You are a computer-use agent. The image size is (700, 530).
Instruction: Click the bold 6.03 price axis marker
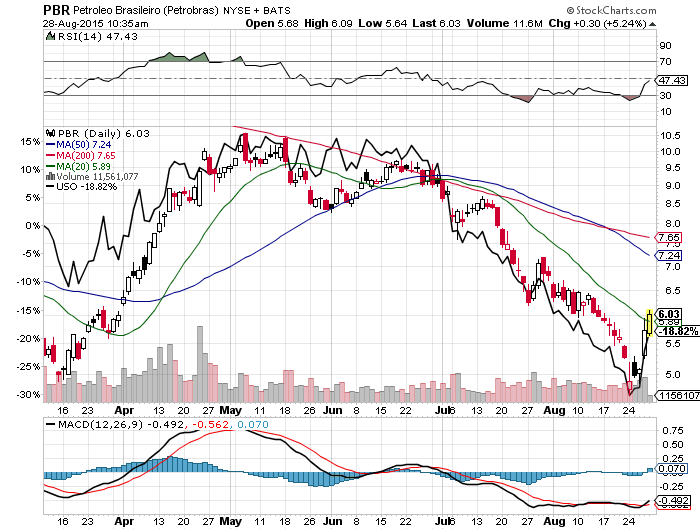point(669,314)
